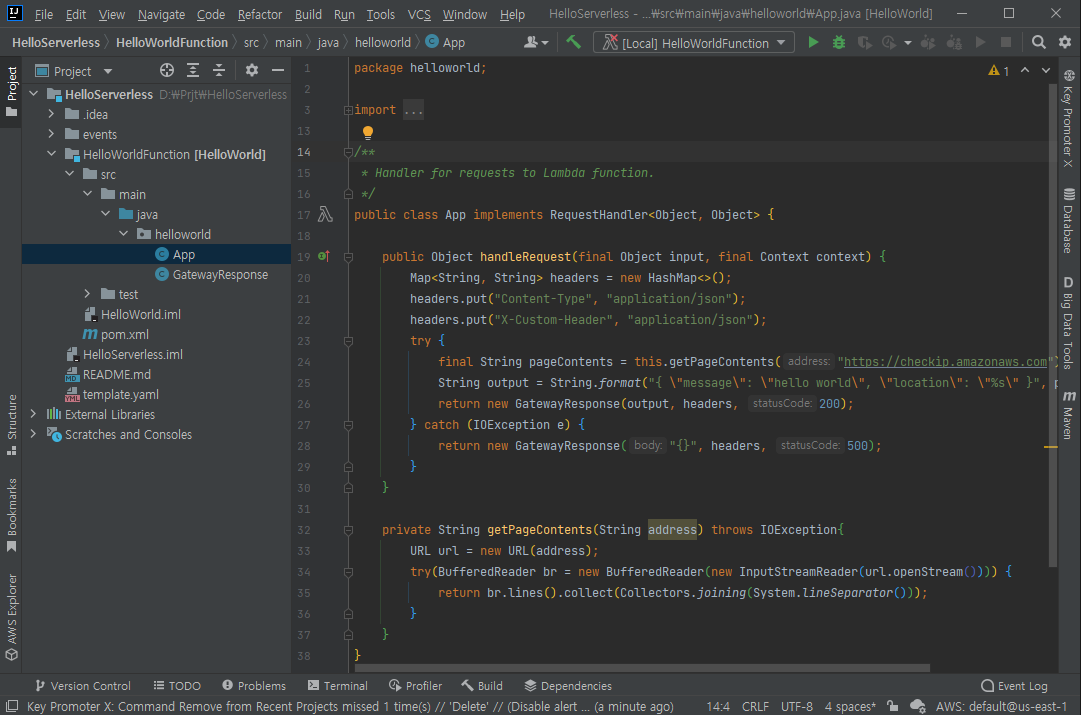Click the Lambda gutter icon on line 17
Viewport: 1081px width, 715px height.
tap(325, 215)
